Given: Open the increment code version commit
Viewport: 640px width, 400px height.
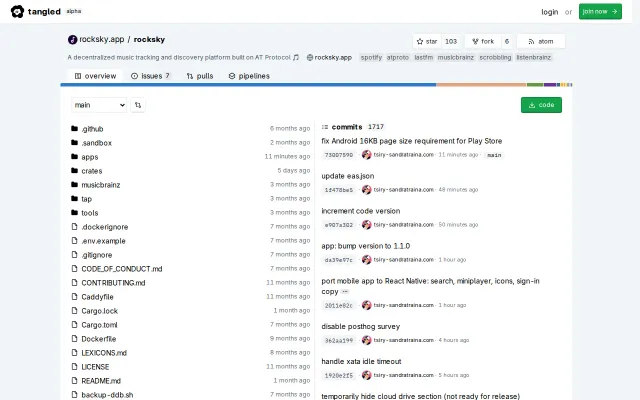Looking at the screenshot, I should pyautogui.click(x=360, y=211).
